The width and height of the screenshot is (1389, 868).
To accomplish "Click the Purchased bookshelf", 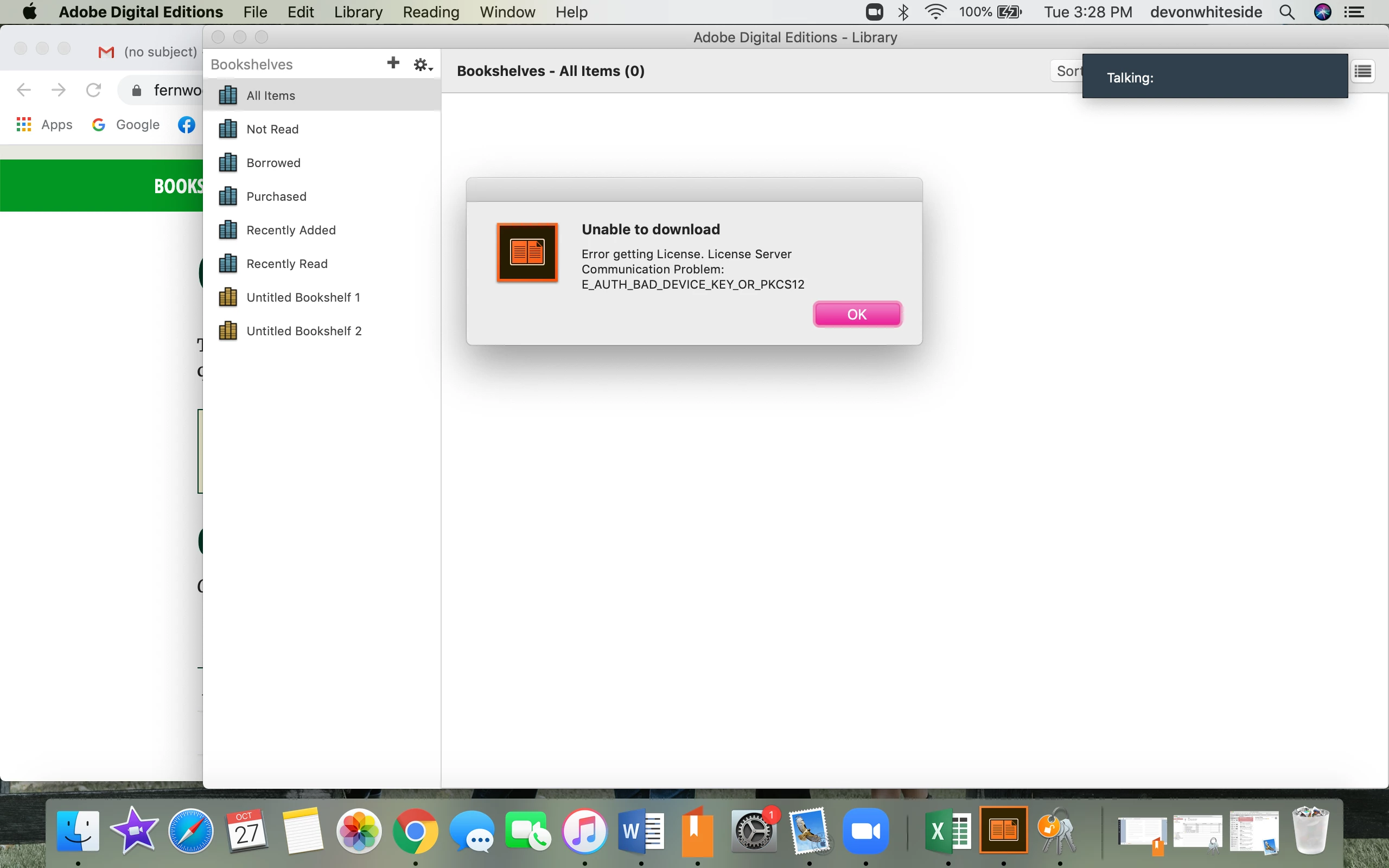I will [x=276, y=196].
